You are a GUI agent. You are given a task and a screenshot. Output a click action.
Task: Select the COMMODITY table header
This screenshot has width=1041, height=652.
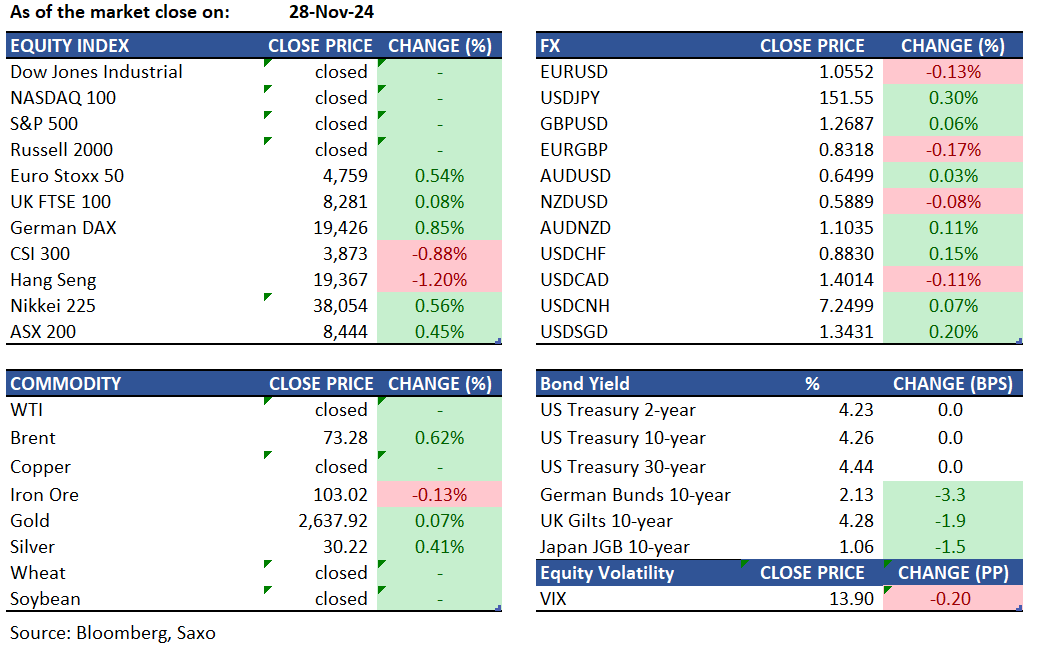pos(65,384)
